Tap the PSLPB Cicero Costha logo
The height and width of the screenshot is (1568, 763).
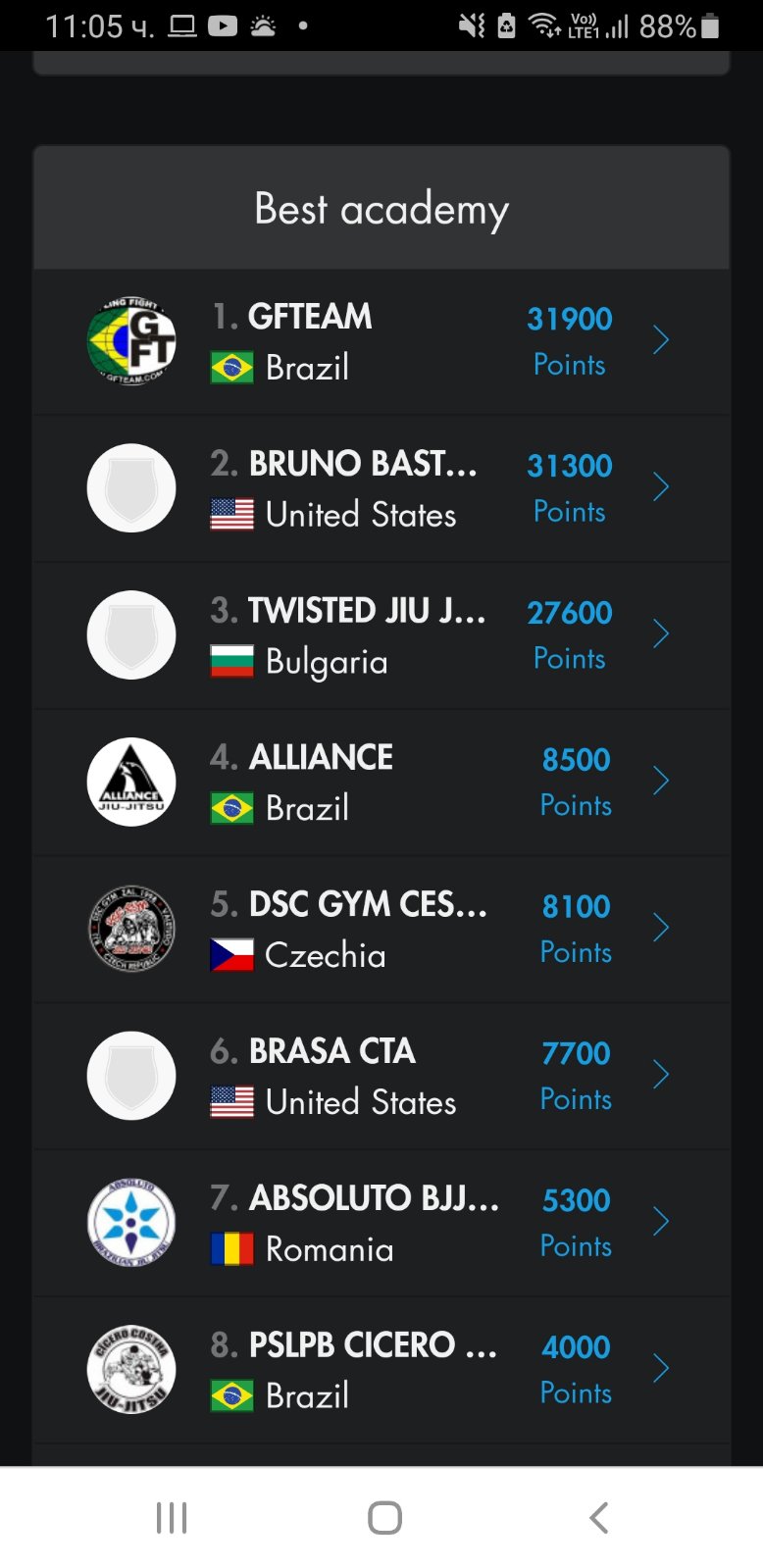[131, 1370]
